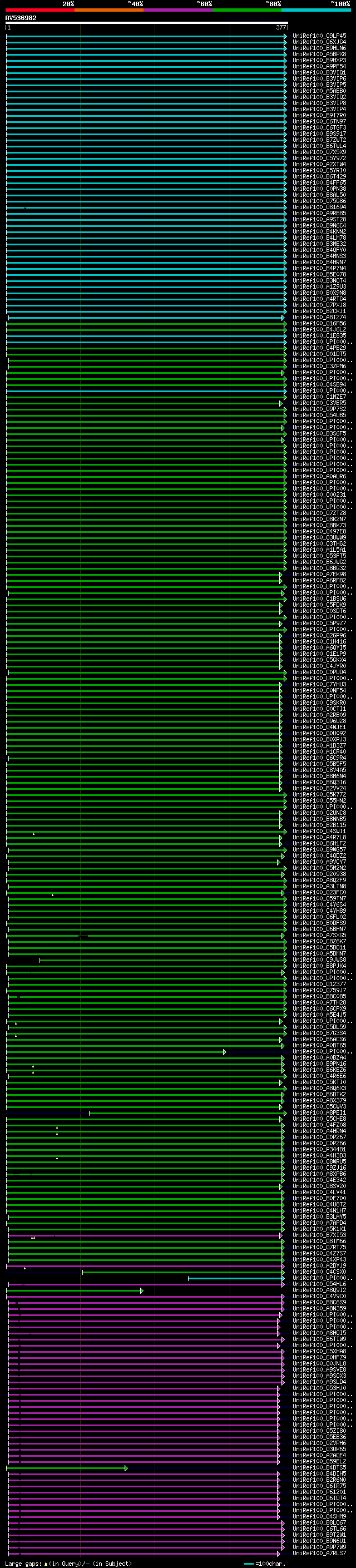Viewport: 356px width, 1568px height.
Task: Click hit label UniRef100_Q4SHM9
Action: point(319,1517)
